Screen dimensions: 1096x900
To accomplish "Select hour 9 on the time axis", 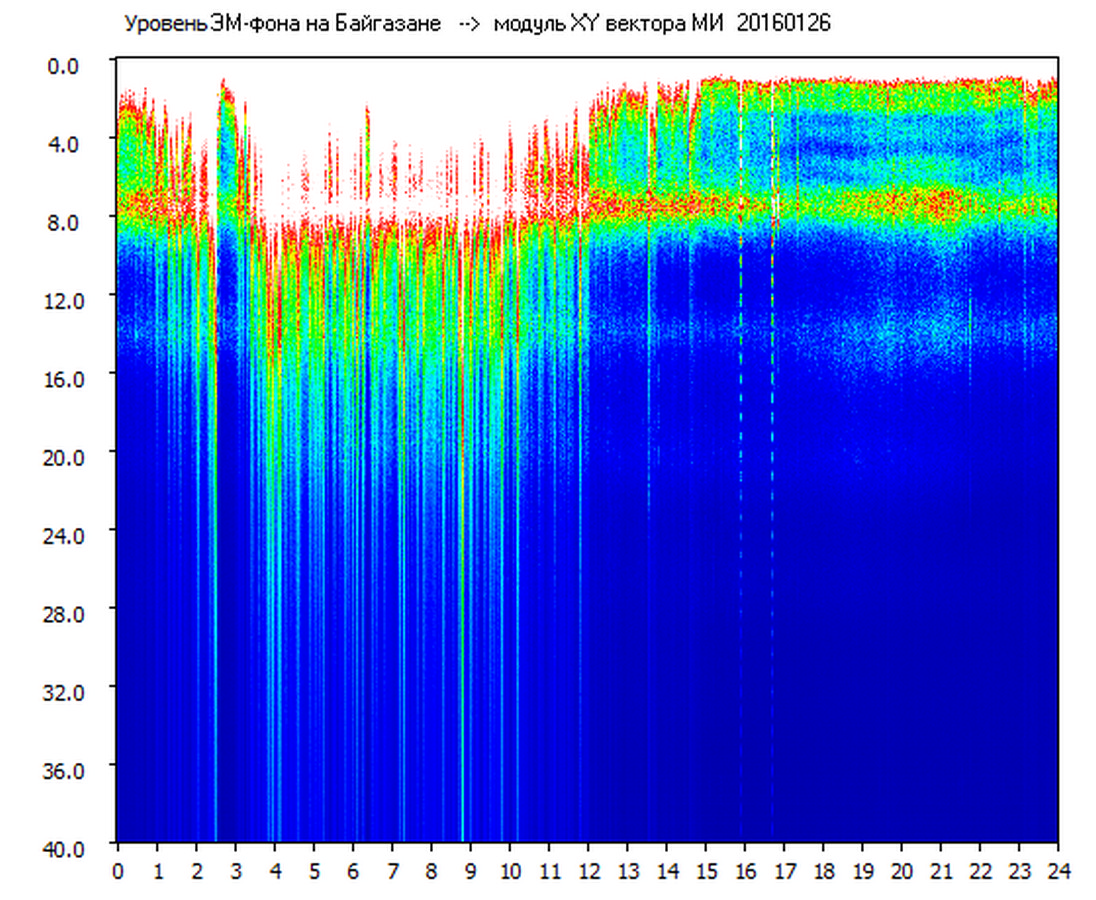I will pos(471,871).
